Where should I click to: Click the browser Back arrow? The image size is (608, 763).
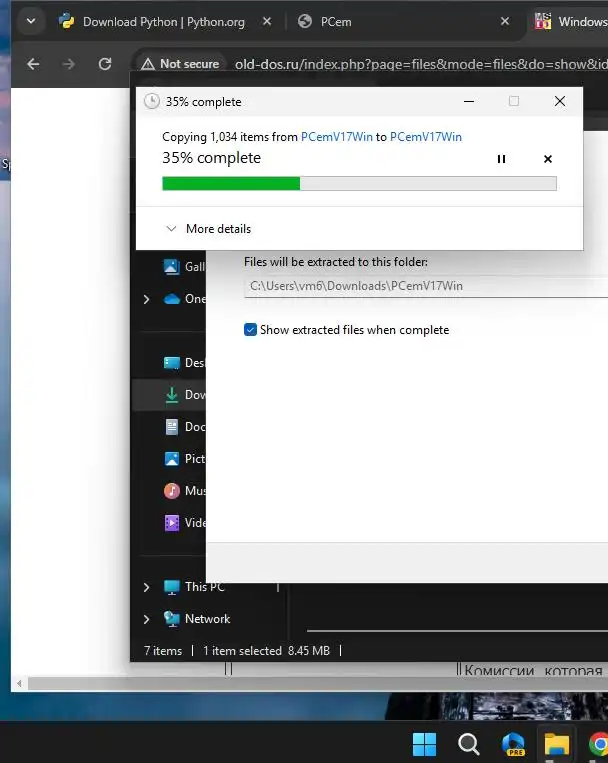coord(33,64)
